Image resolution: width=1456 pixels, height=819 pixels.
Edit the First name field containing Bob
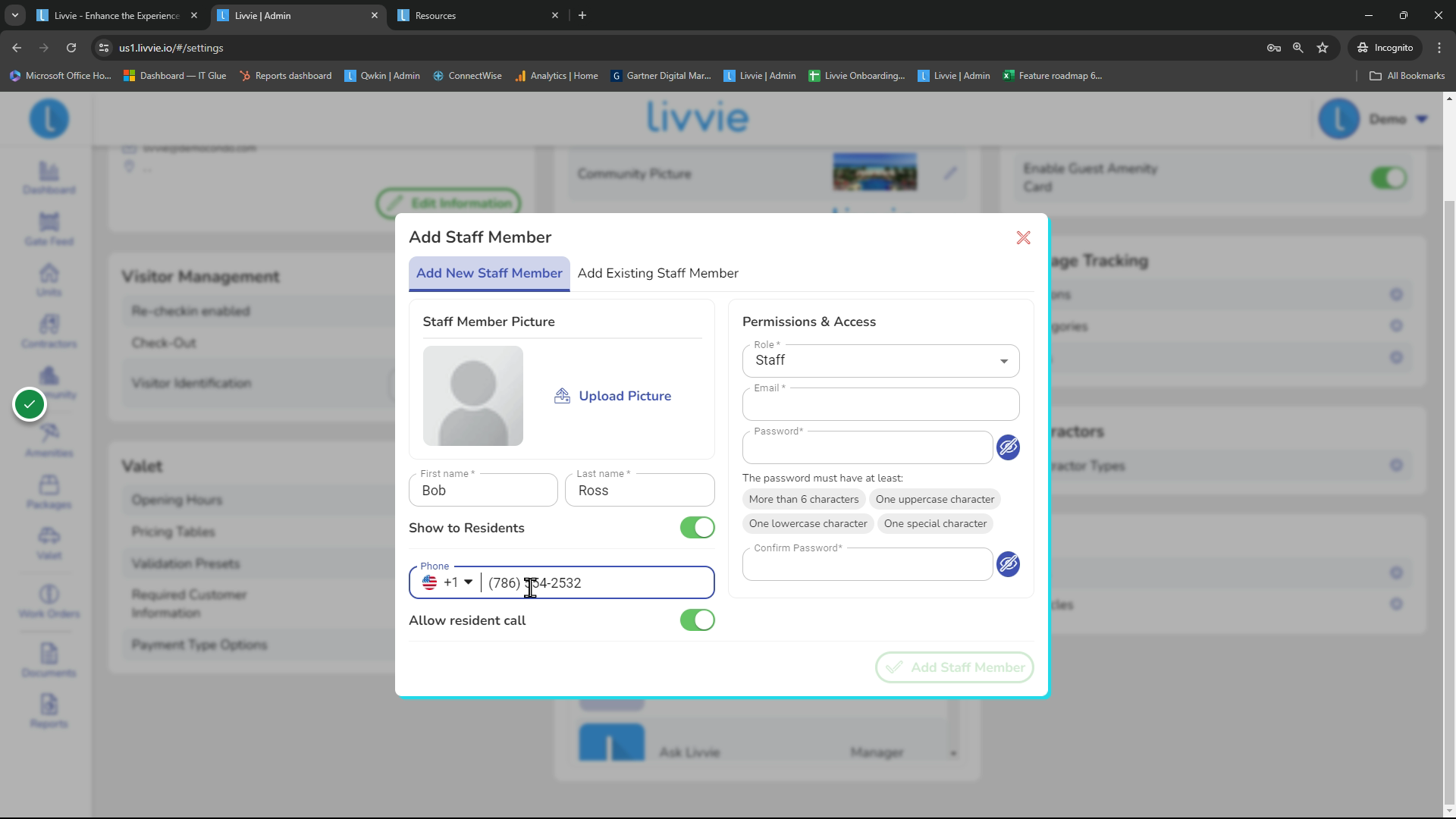[x=483, y=491]
